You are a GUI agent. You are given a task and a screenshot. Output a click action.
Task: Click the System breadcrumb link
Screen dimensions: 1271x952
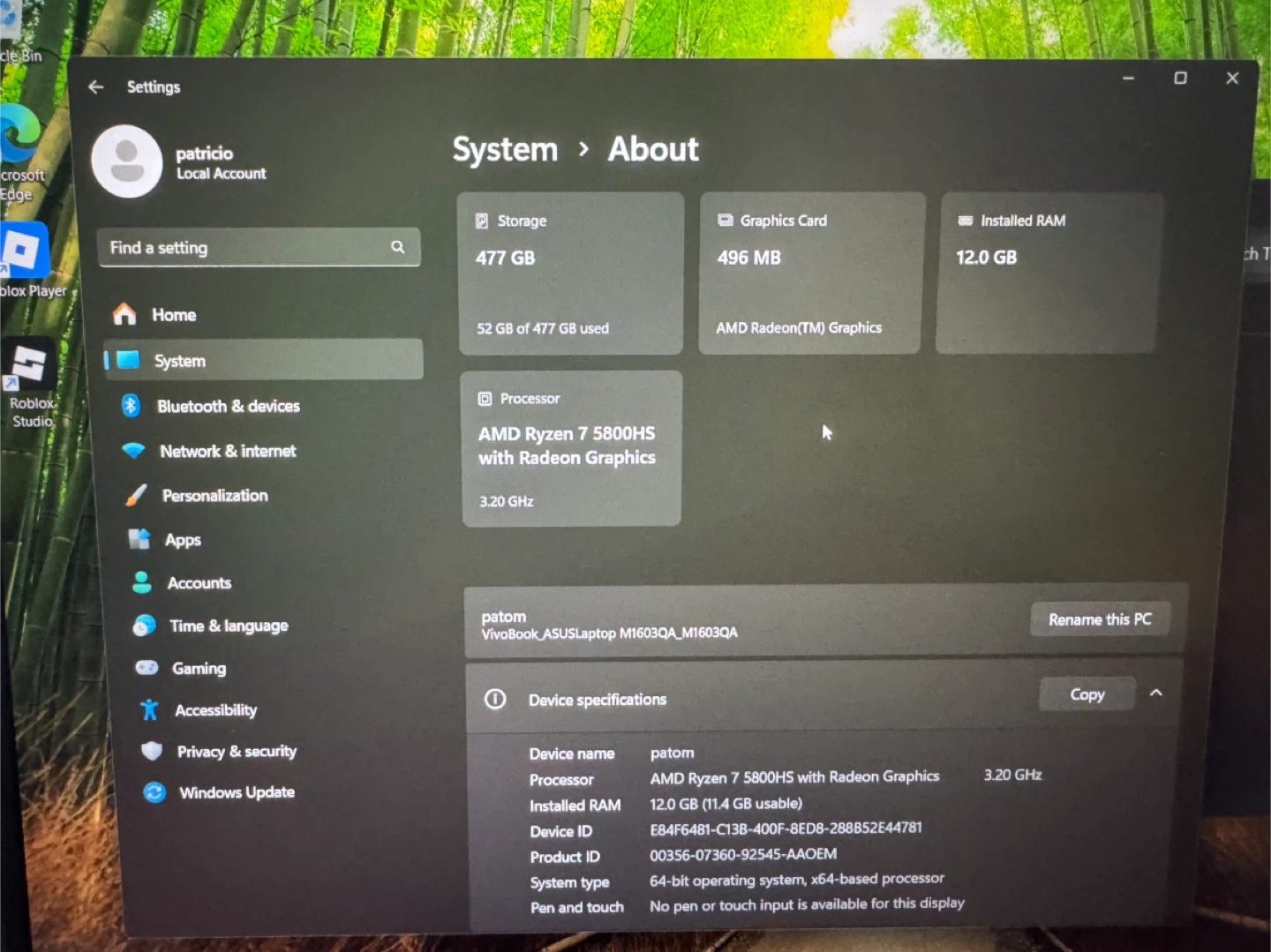pos(505,150)
